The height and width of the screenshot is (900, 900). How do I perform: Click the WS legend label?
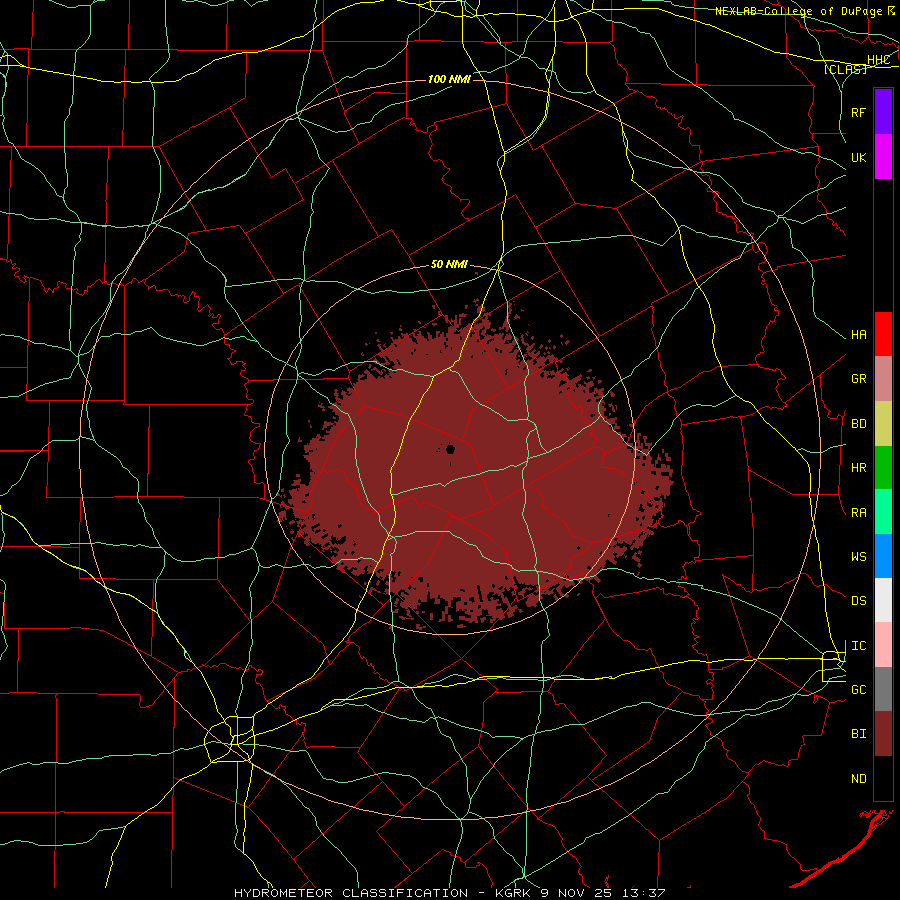click(858, 557)
